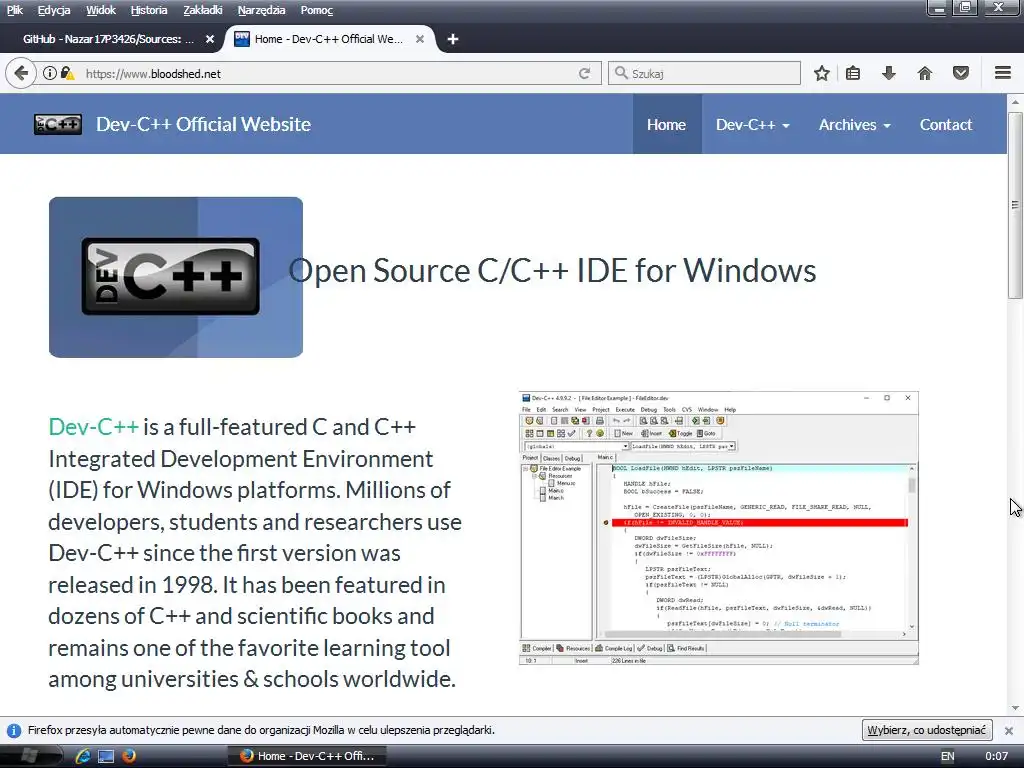The image size is (1024, 768).
Task: Go to Firefox home page icon
Action: 925,73
